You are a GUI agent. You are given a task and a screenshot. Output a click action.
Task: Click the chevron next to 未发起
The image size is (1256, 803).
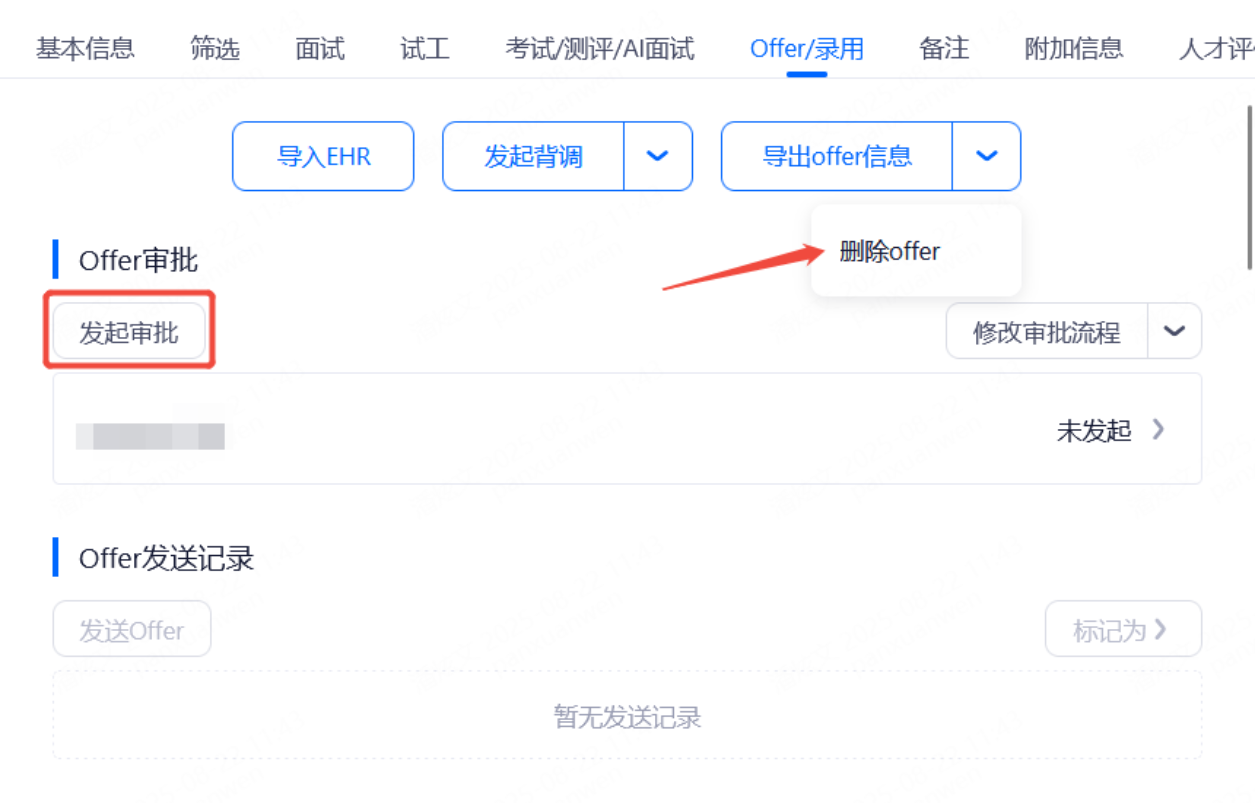click(x=1158, y=429)
